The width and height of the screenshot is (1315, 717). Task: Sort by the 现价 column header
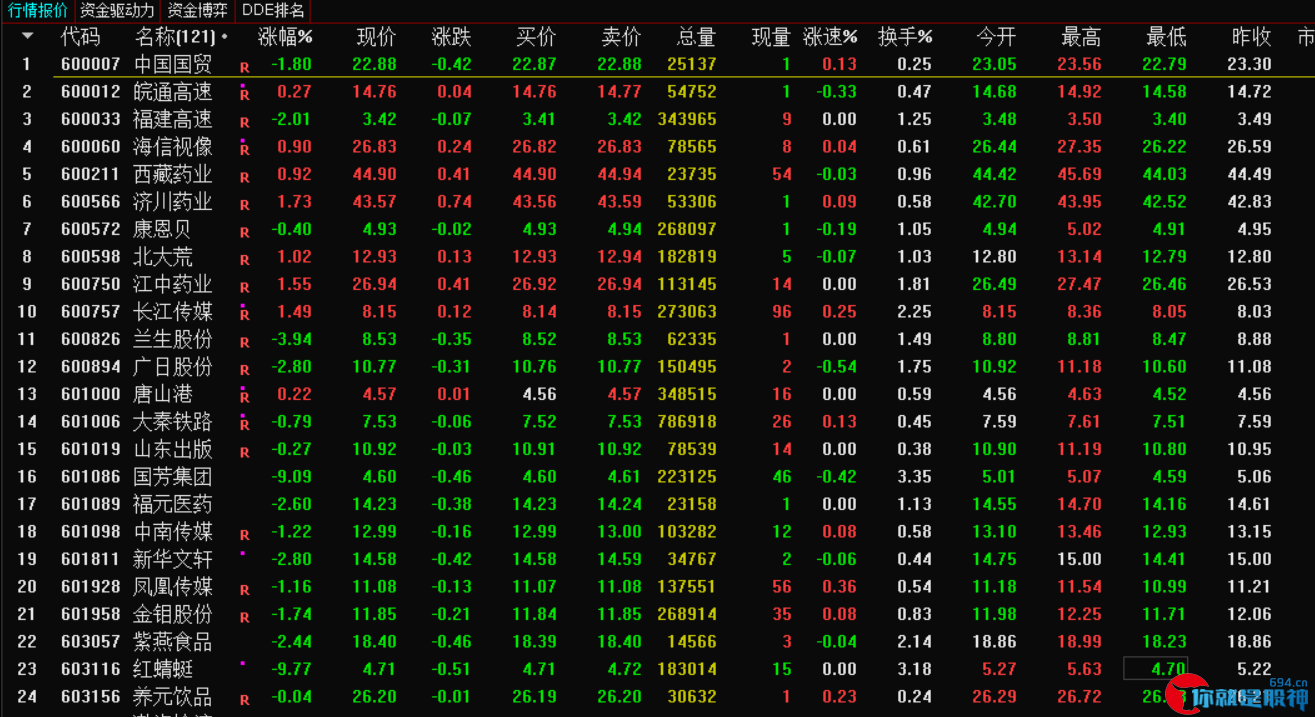[376, 37]
